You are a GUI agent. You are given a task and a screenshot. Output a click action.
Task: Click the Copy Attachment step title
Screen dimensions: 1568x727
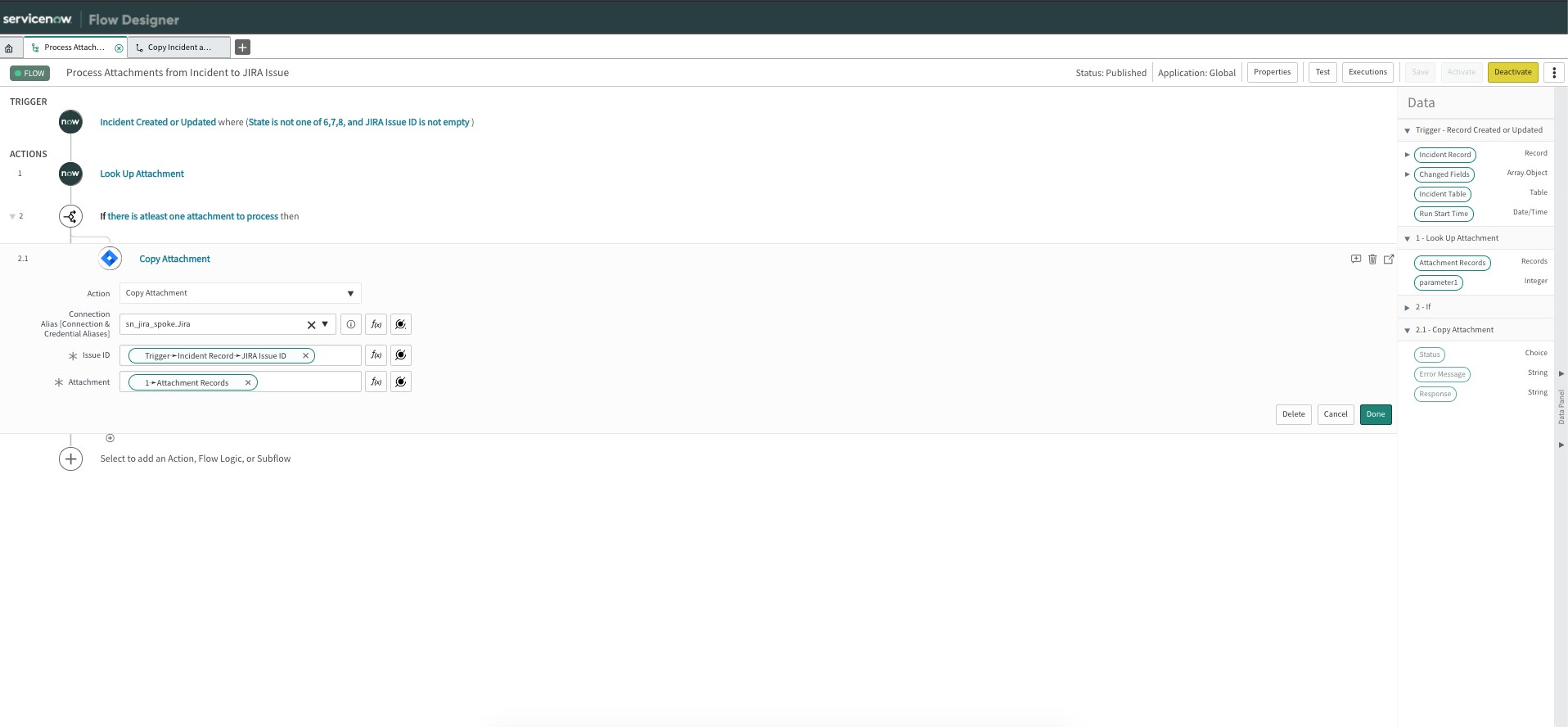point(174,259)
